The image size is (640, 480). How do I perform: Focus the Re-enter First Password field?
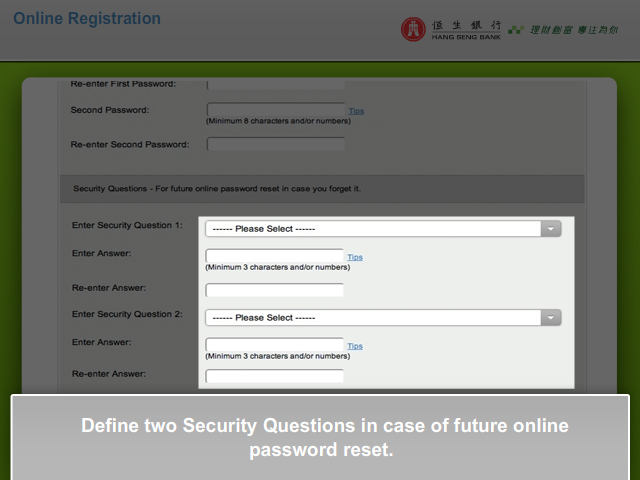(x=275, y=85)
